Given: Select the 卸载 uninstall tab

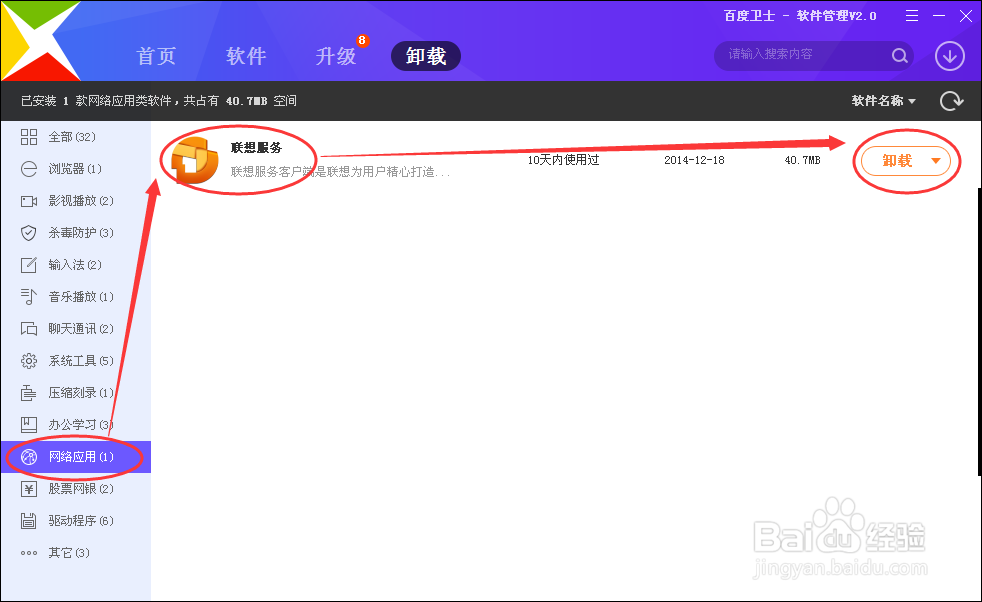Looking at the screenshot, I should pos(426,56).
